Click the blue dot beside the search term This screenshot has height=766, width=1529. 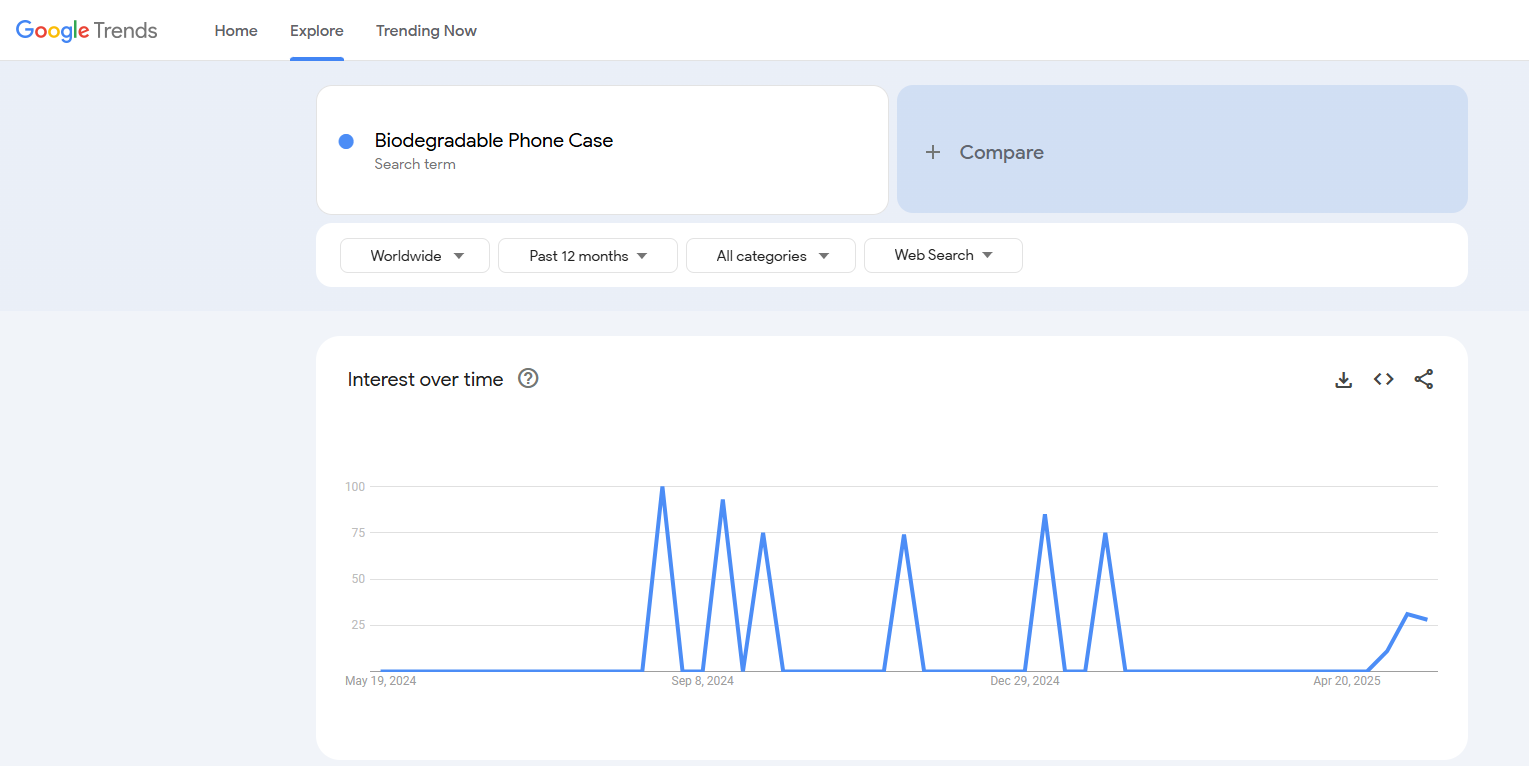[x=346, y=142]
